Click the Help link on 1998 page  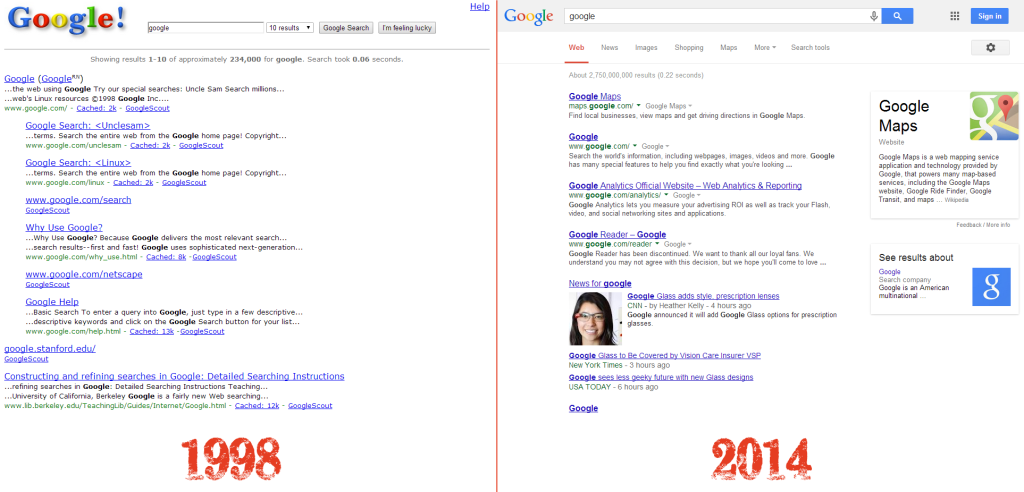pos(479,7)
